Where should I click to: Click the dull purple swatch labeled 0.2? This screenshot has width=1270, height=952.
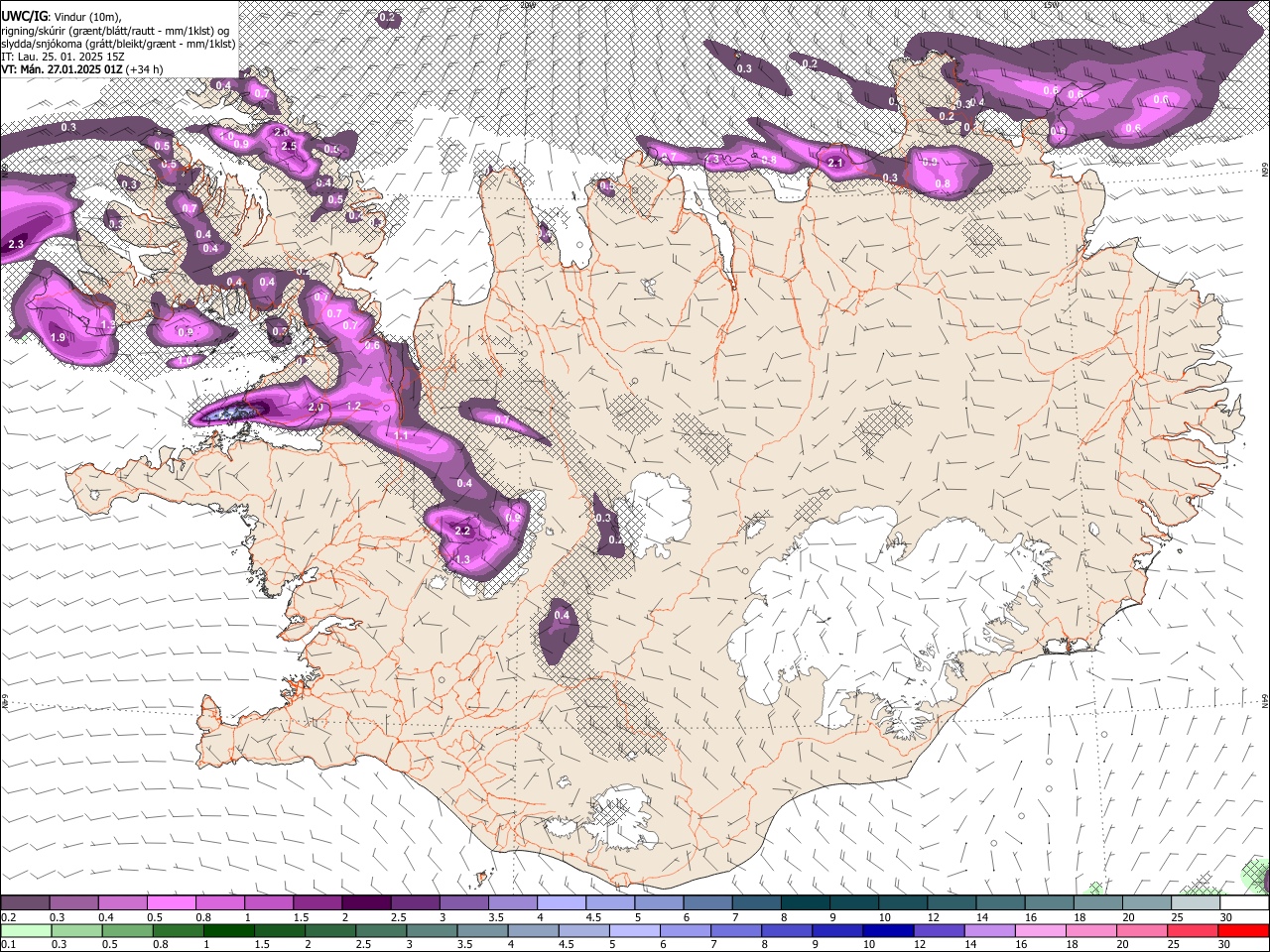25,902
